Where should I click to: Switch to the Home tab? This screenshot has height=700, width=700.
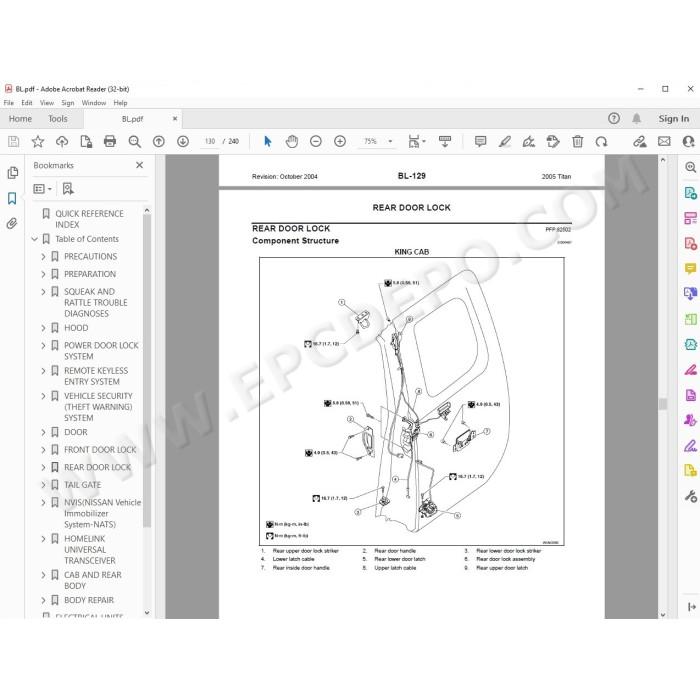20,119
